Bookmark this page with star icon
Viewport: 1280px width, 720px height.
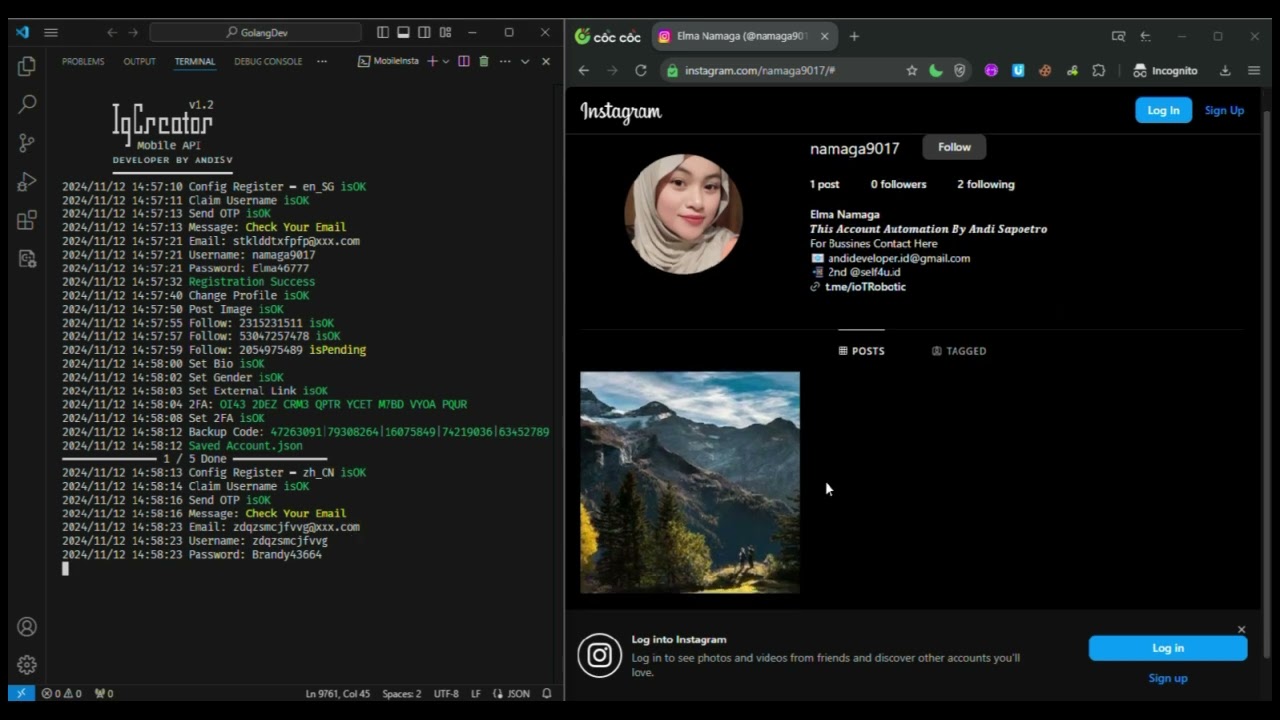[912, 71]
